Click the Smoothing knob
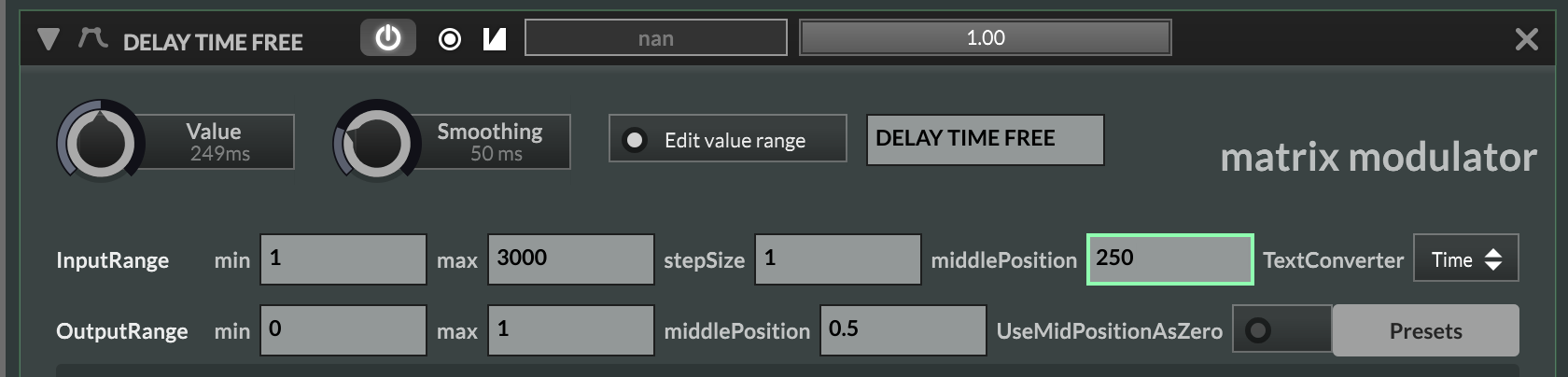Screen dimensions: 1568x377 376,143
